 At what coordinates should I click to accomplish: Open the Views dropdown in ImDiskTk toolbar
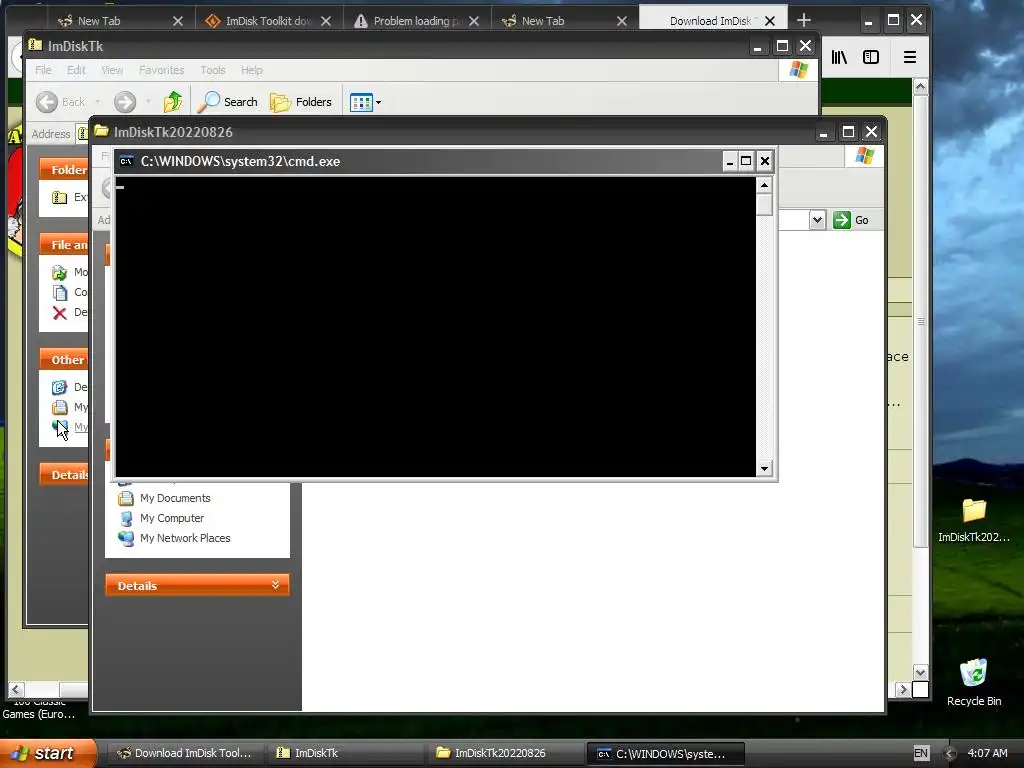click(x=365, y=102)
